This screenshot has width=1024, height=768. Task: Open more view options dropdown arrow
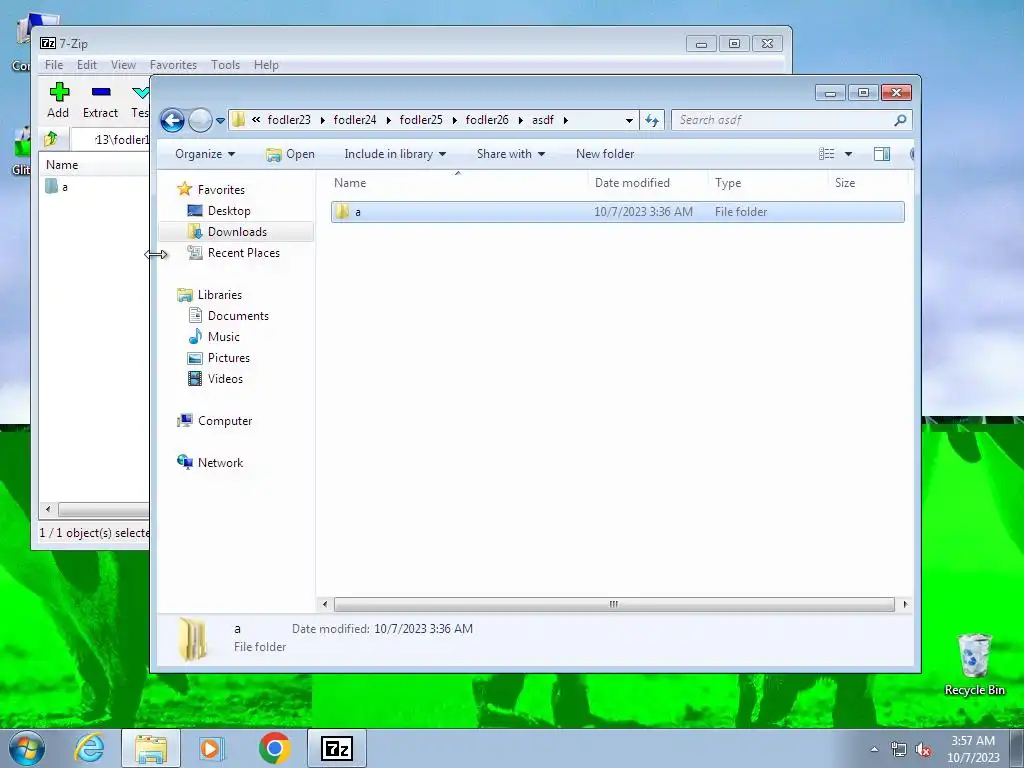[848, 154]
